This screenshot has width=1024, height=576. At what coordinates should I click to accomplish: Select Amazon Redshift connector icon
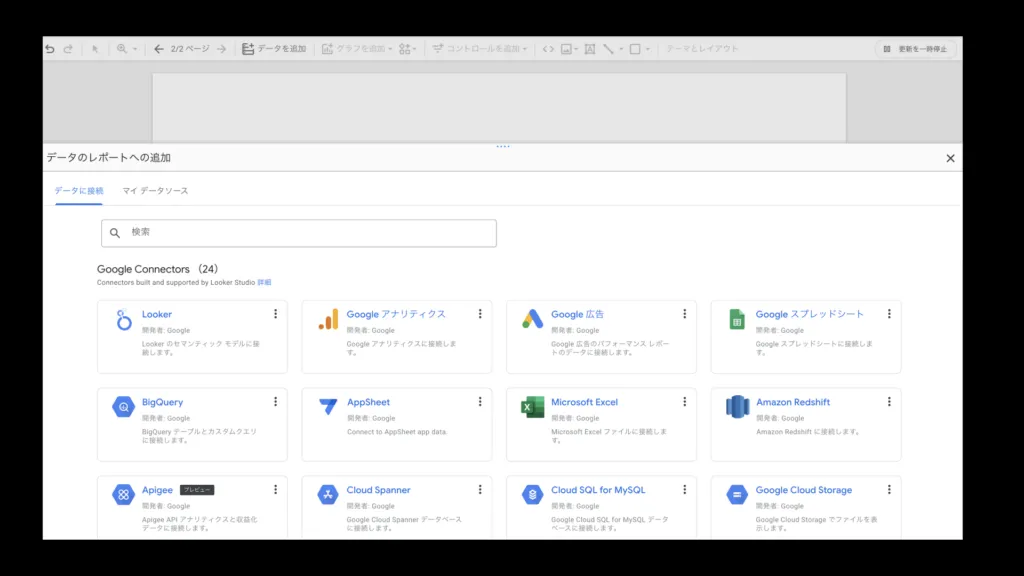coord(737,407)
